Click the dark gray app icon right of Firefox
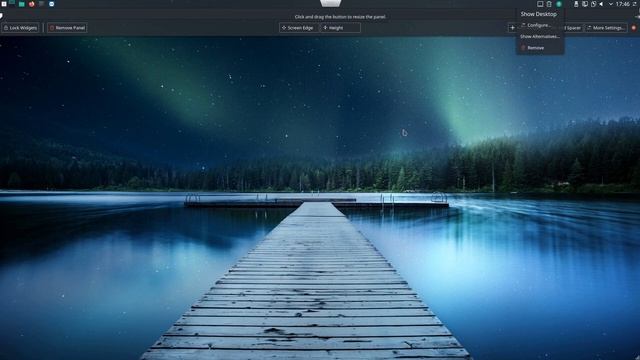 tap(41, 4)
